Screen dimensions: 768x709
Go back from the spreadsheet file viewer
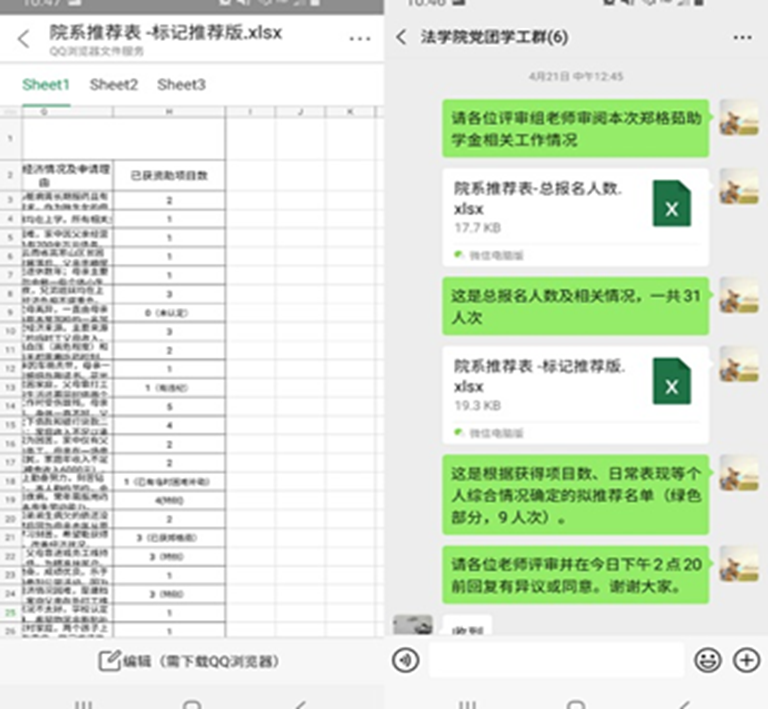pyautogui.click(x=24, y=39)
